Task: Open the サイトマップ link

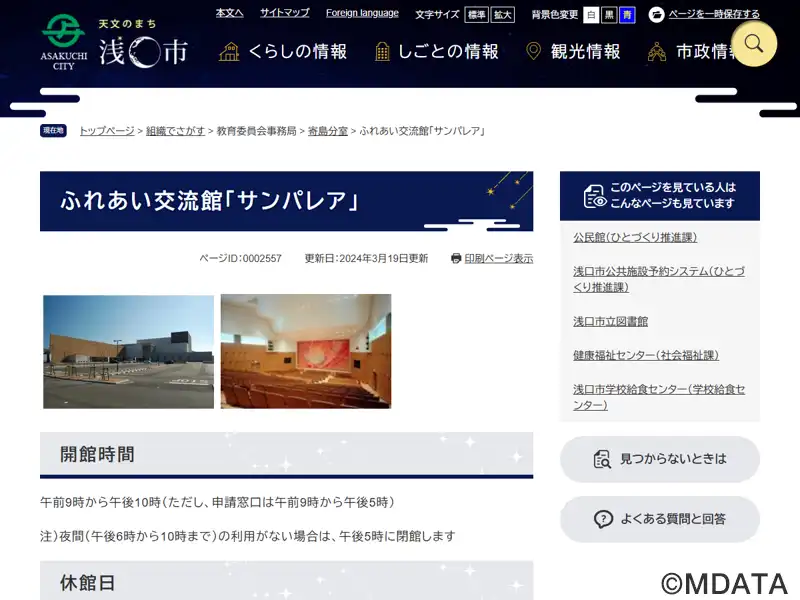Action: 284,13
